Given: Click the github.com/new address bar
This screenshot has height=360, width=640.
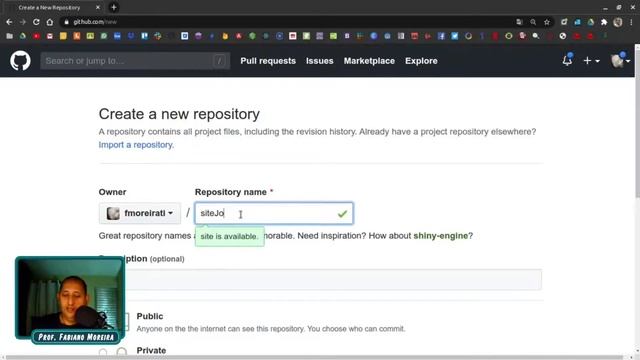Looking at the screenshot, I should 286,22.
